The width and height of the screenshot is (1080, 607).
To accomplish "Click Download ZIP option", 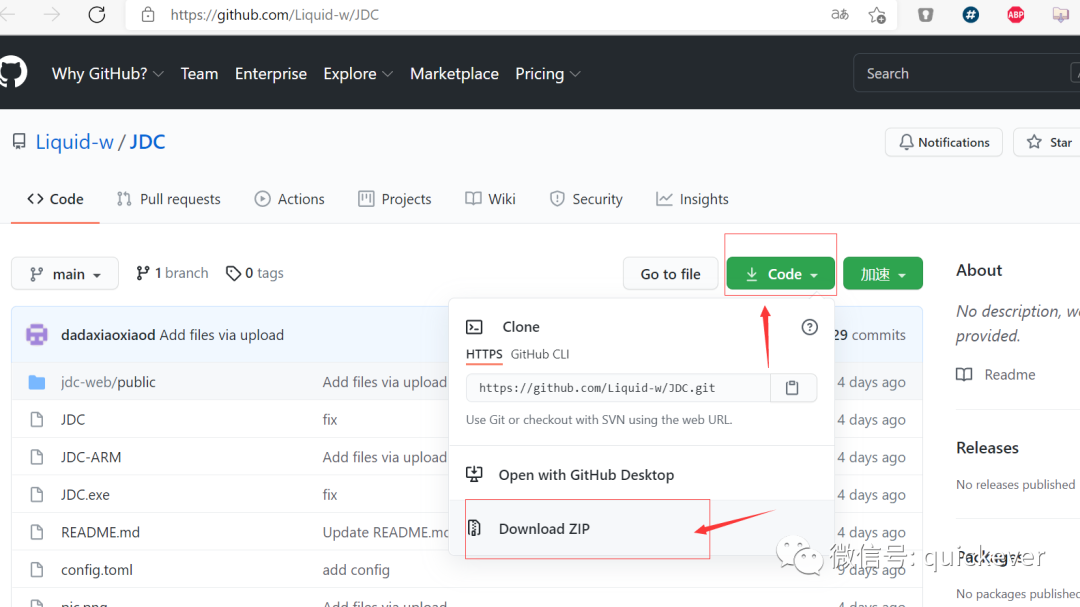I will click(x=544, y=528).
